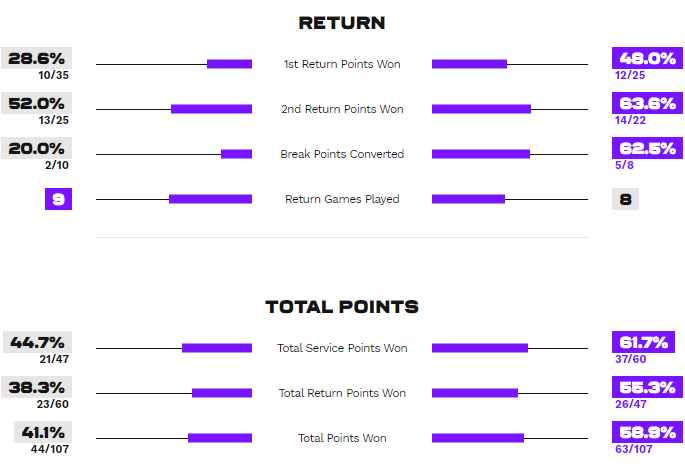Click the purple 62.5% badge

(x=647, y=148)
